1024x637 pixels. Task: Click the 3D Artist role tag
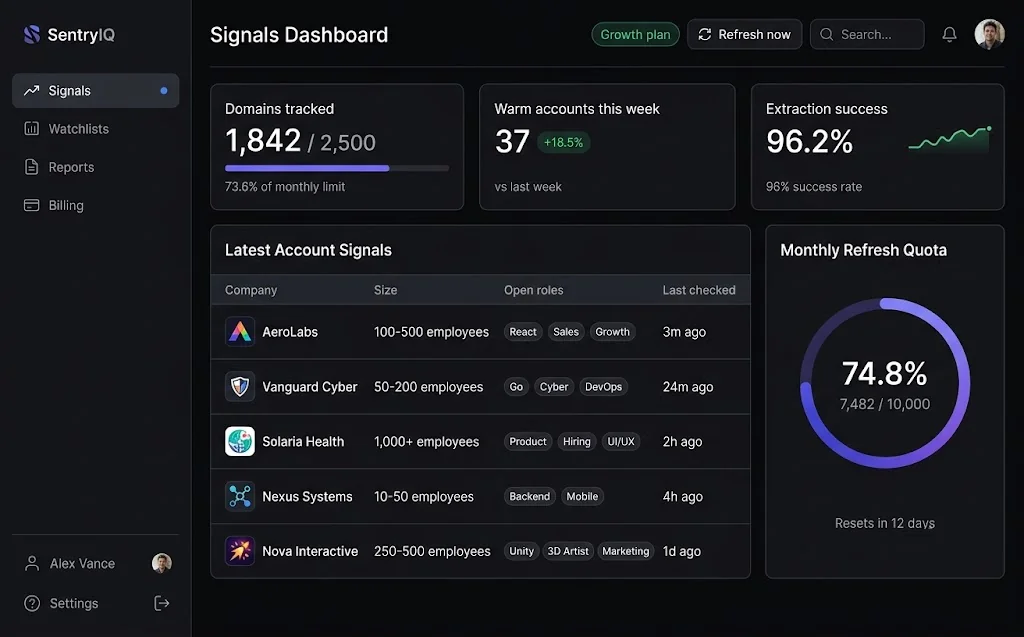(568, 551)
